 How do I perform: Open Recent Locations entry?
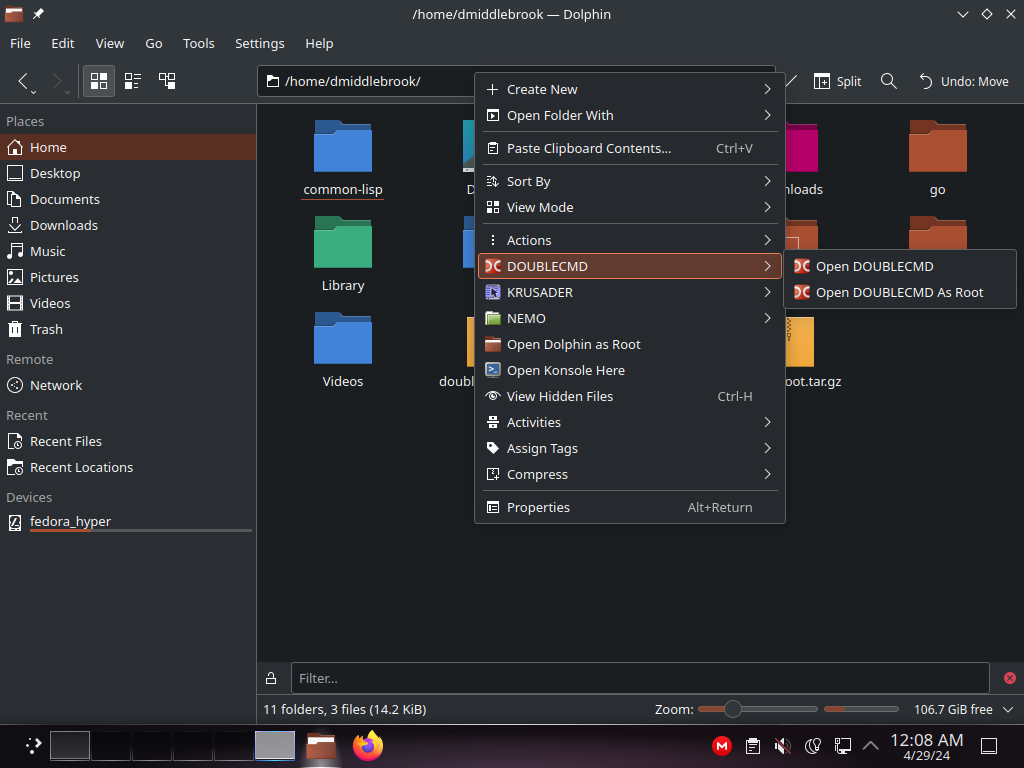(128, 468)
